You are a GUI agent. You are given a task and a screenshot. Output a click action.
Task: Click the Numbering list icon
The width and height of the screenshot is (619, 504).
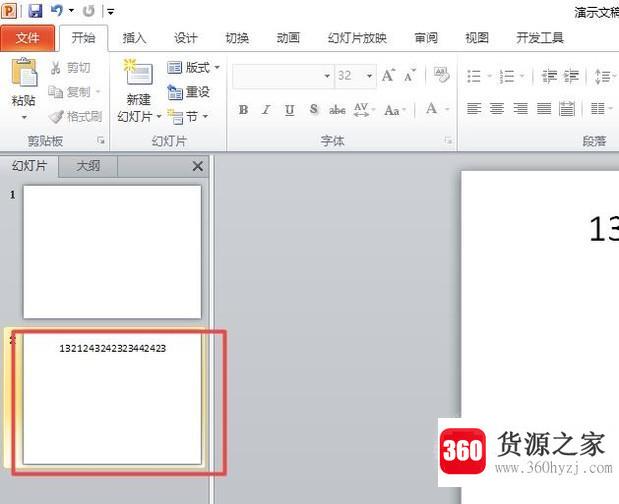507,76
